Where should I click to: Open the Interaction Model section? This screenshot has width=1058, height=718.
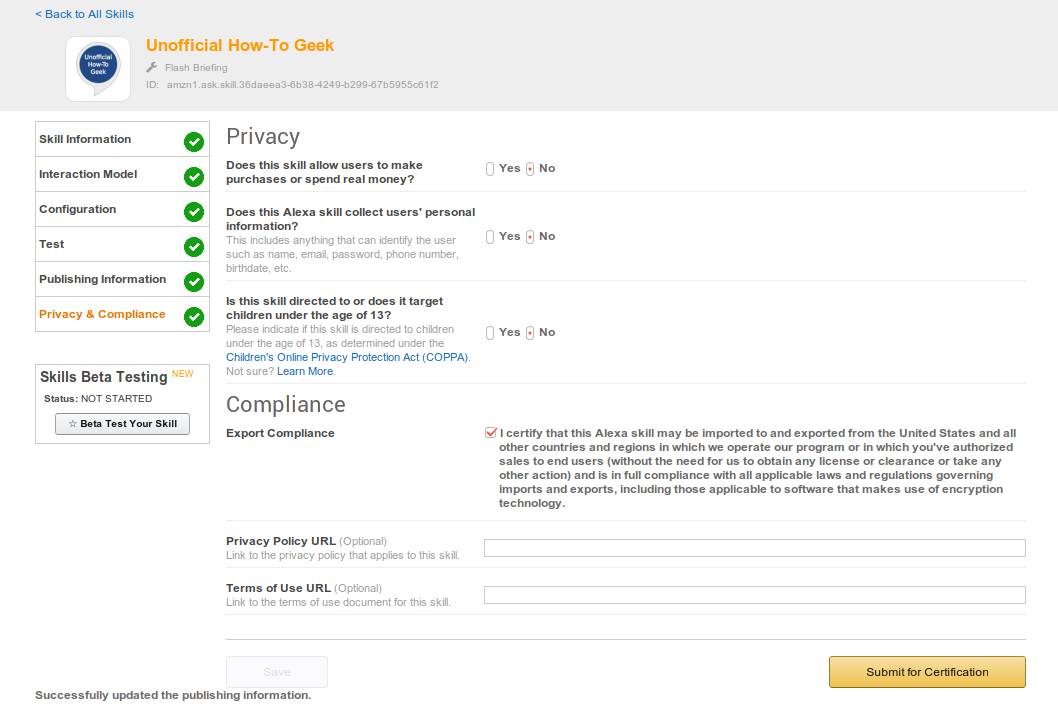[122, 174]
